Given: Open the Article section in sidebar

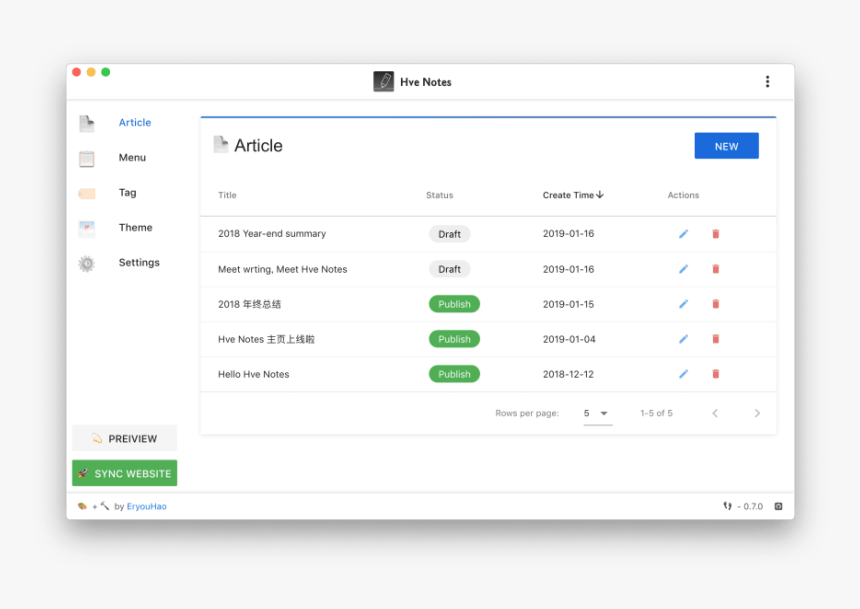Looking at the screenshot, I should pyautogui.click(x=134, y=122).
